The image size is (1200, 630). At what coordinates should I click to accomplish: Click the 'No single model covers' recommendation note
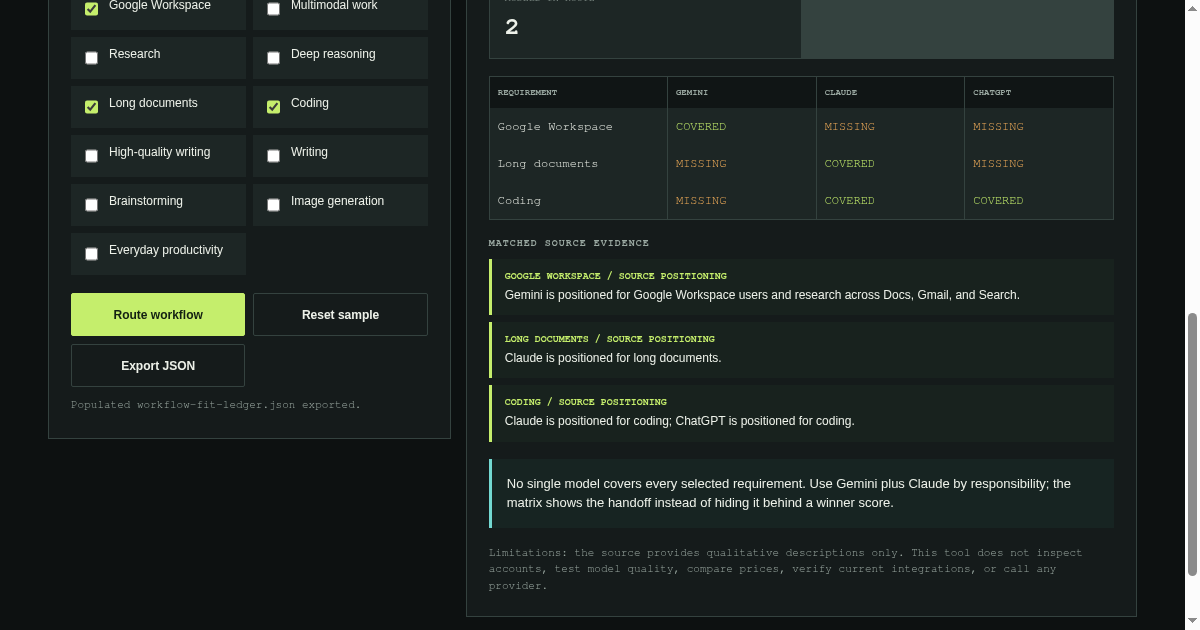[801, 493]
